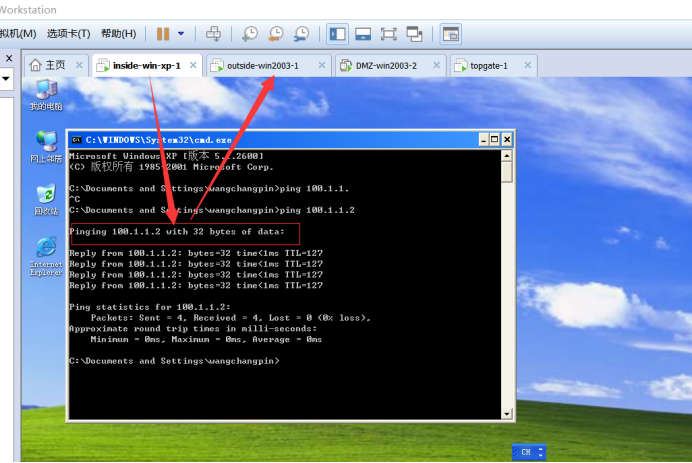692x463 pixels.
Task: Click the 'Ping statistics for 100.1.1.2' line
Action: (150, 307)
